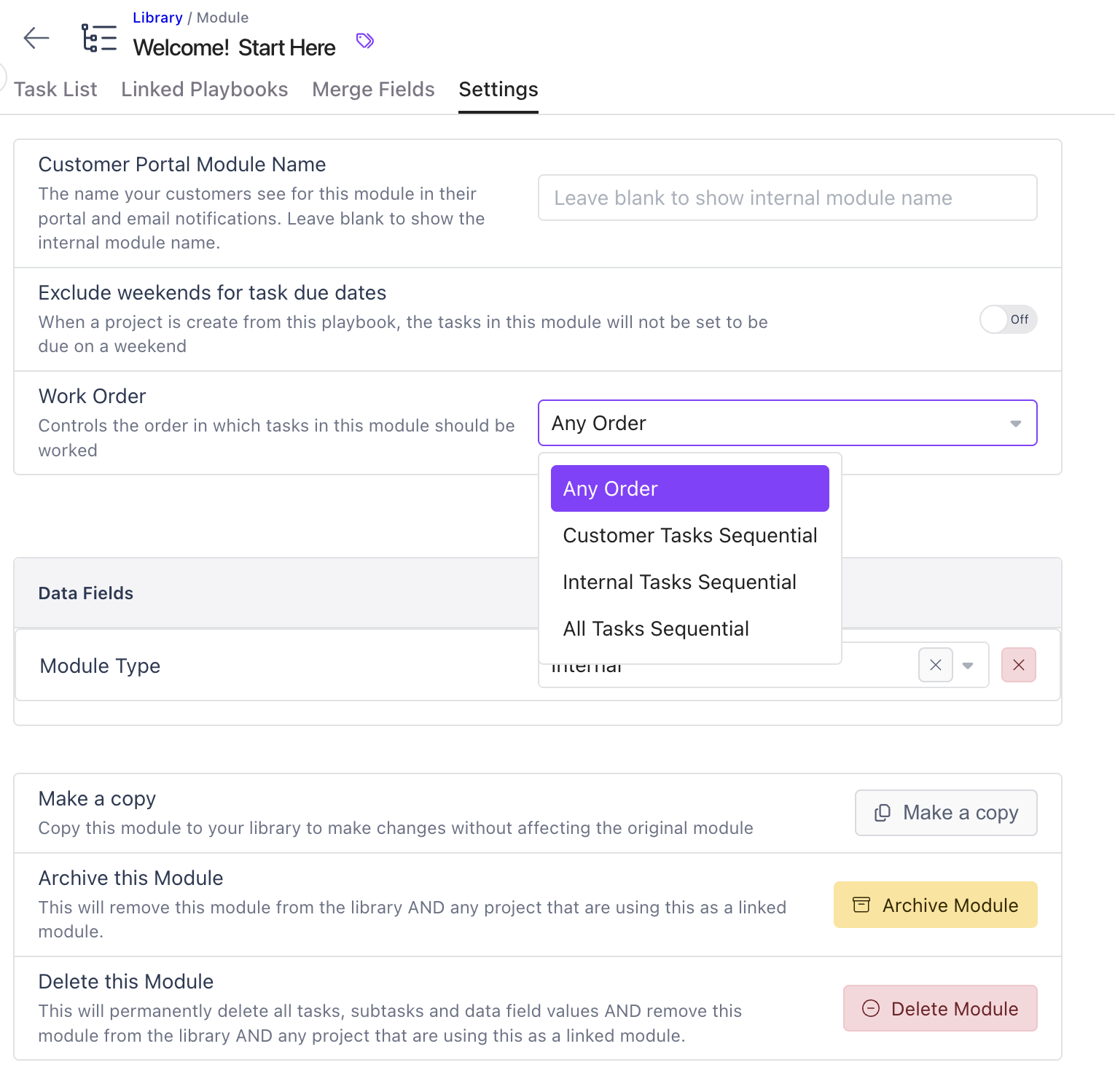Screen dimensions: 1115x1092
Task: Select Customer Tasks Sequential from the list
Action: (689, 535)
